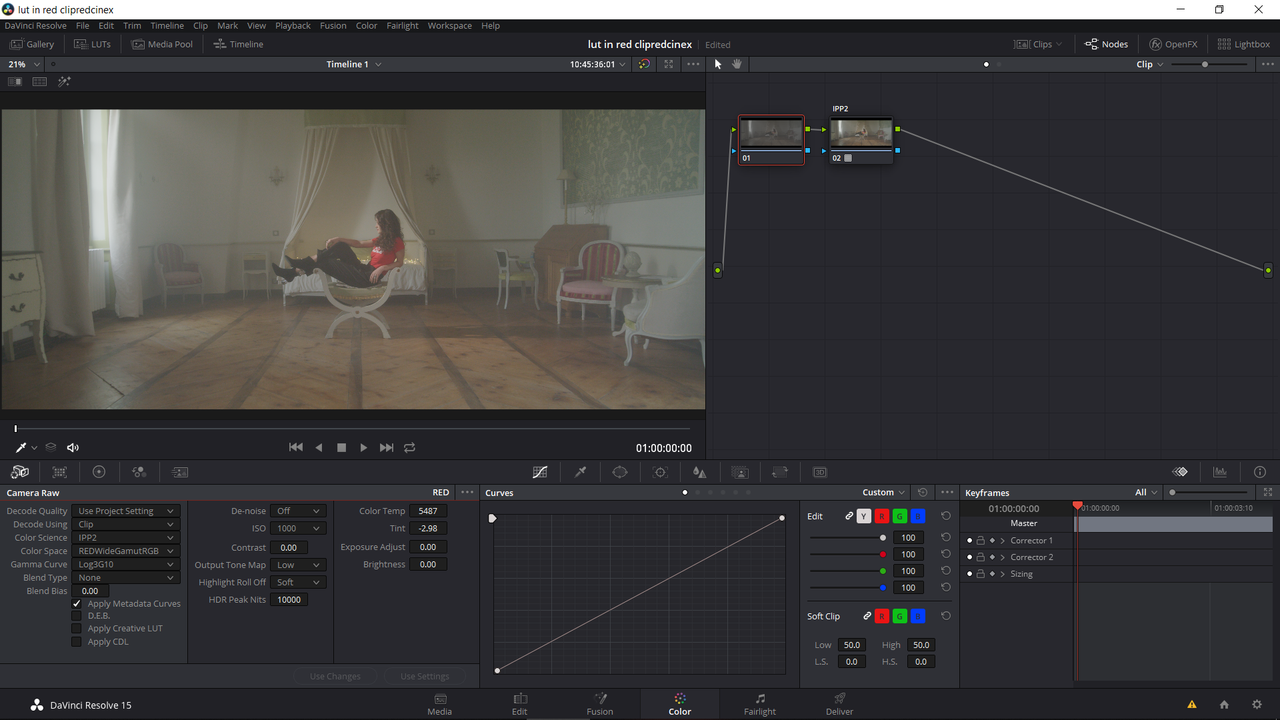Switch to the Deliver page tab
This screenshot has height=720, width=1280.
coord(840,704)
